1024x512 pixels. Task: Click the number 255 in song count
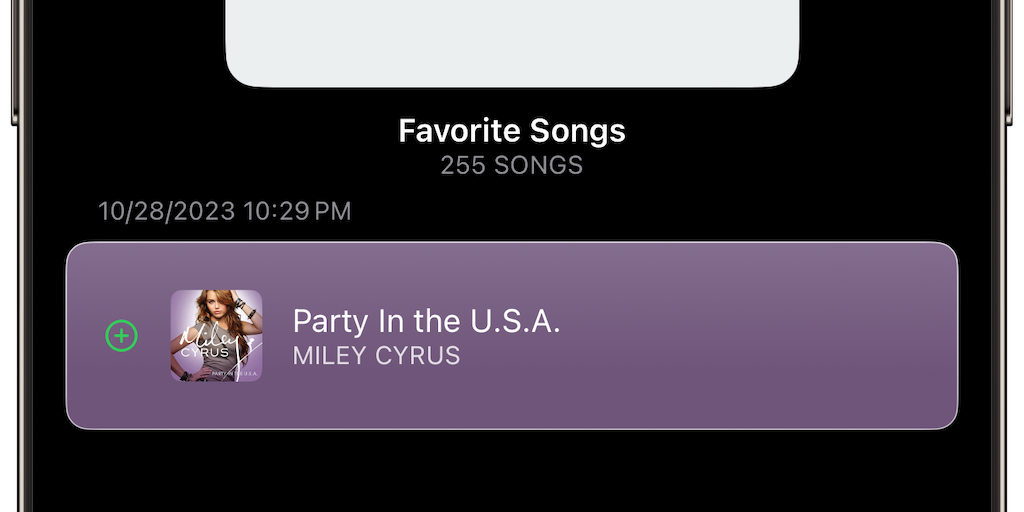[x=463, y=164]
